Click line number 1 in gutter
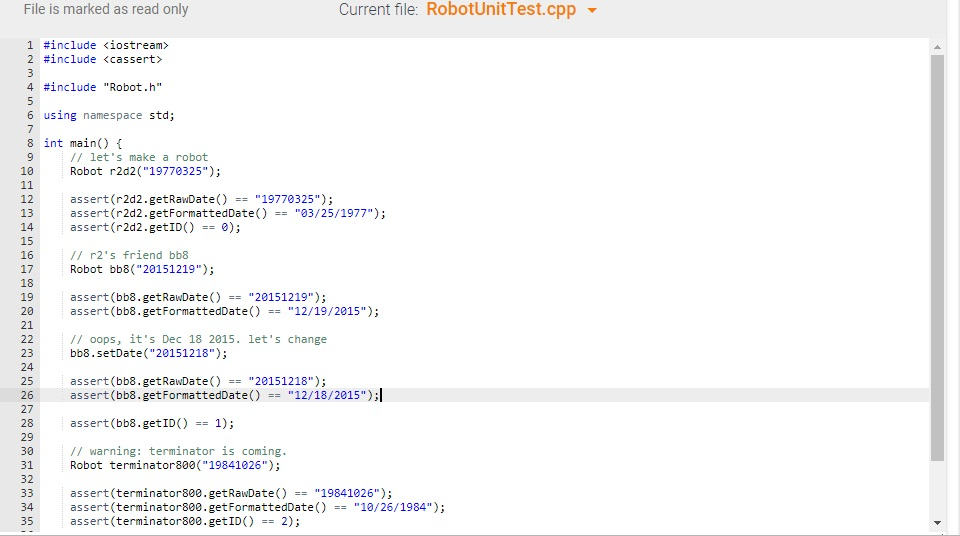 click(x=29, y=45)
